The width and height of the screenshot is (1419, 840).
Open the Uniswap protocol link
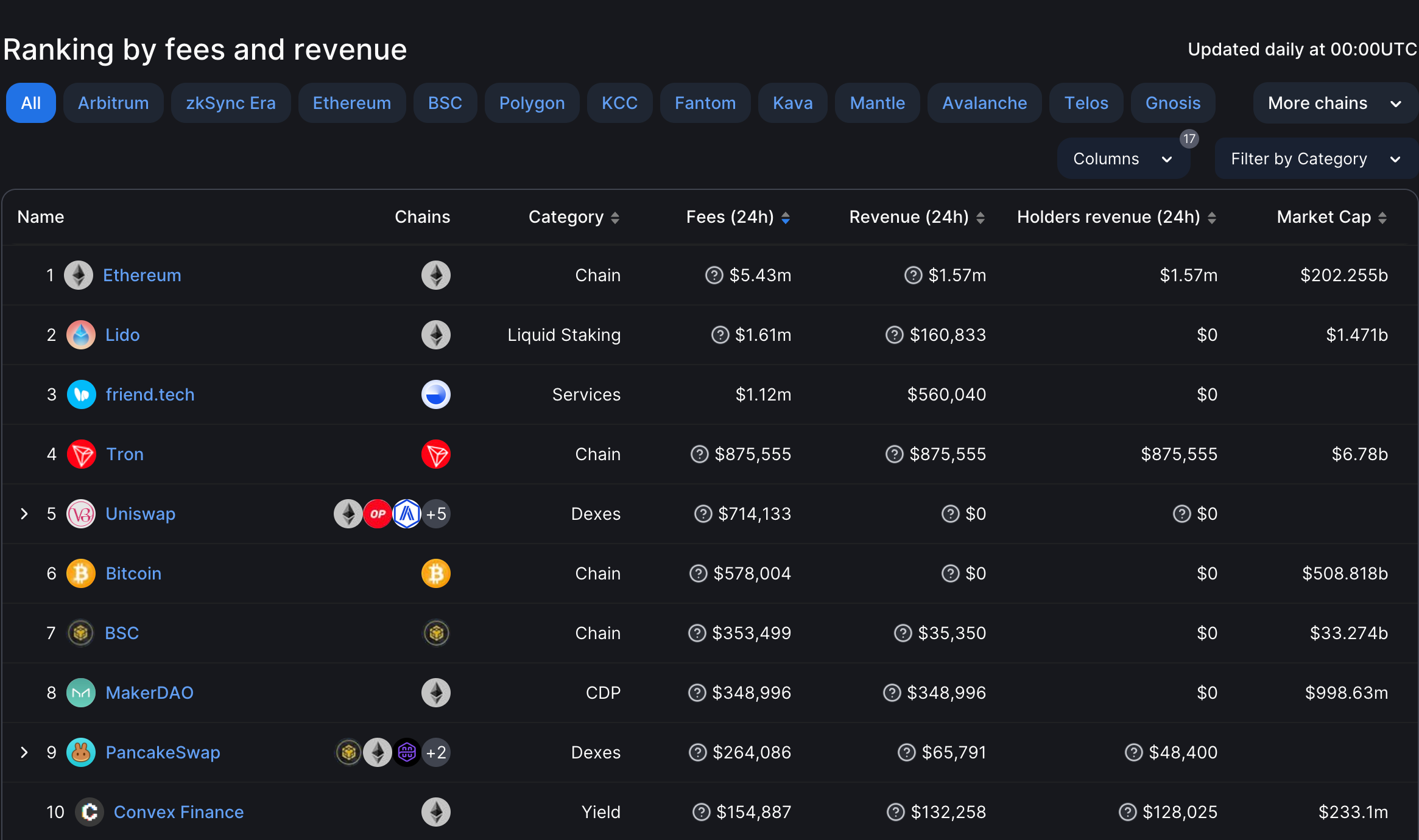[141, 514]
